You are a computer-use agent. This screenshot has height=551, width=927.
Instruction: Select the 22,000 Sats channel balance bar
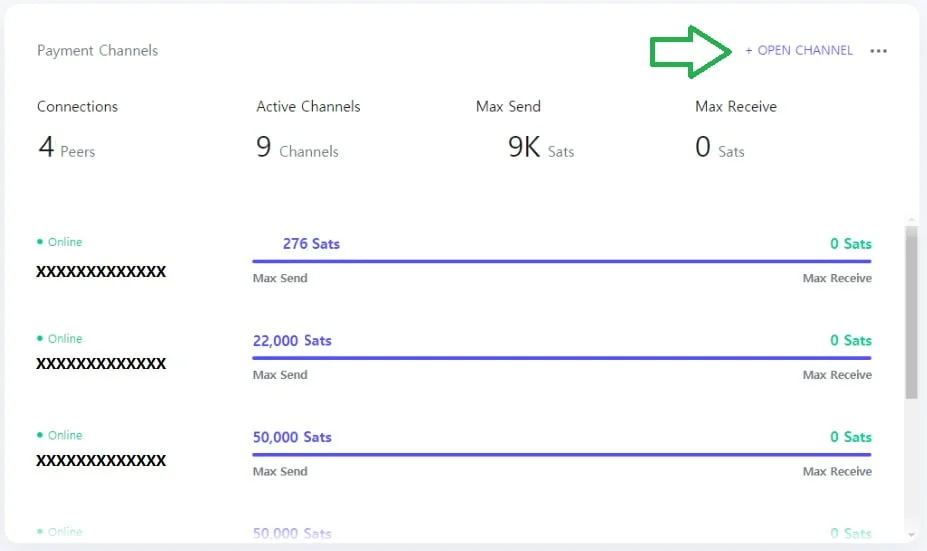(x=562, y=358)
